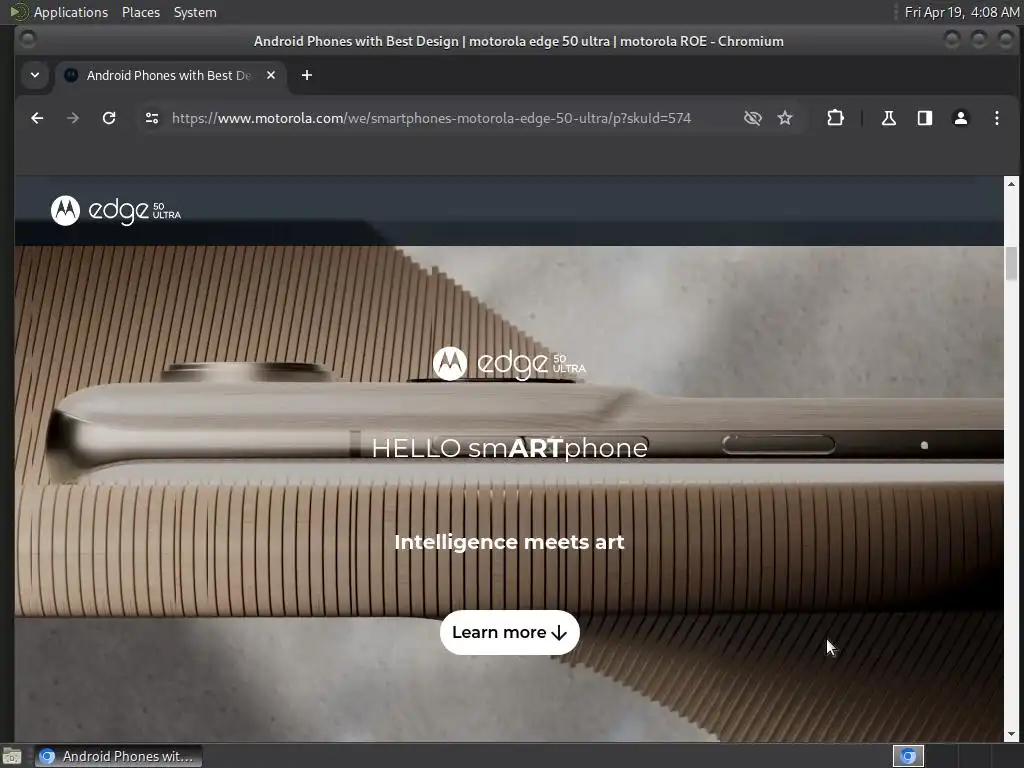Viewport: 1024px width, 768px height.
Task: Click the 'HELLO smARTphone' headline text
Action: tap(509, 448)
